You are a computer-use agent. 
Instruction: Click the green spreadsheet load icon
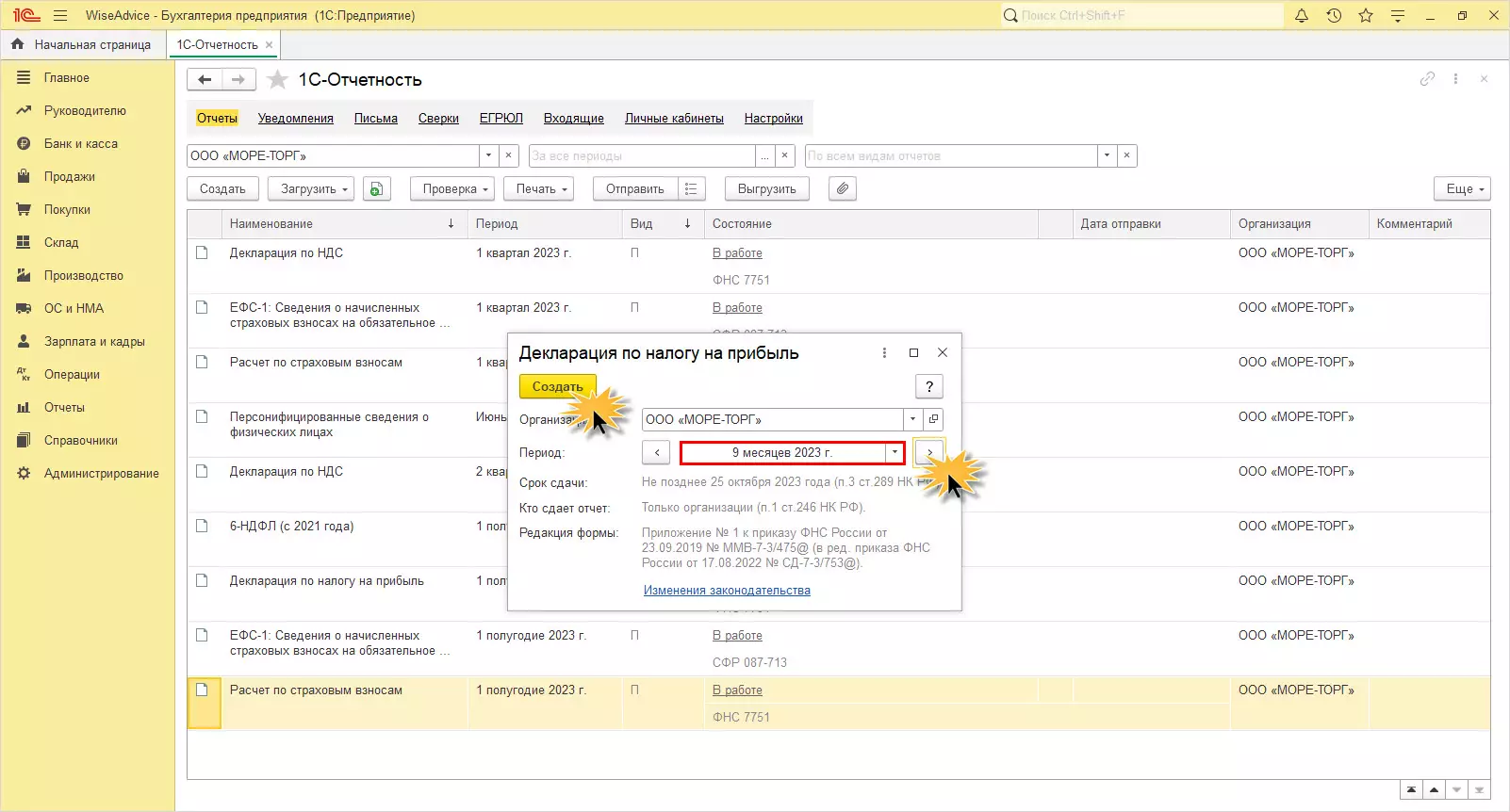pyautogui.click(x=376, y=188)
